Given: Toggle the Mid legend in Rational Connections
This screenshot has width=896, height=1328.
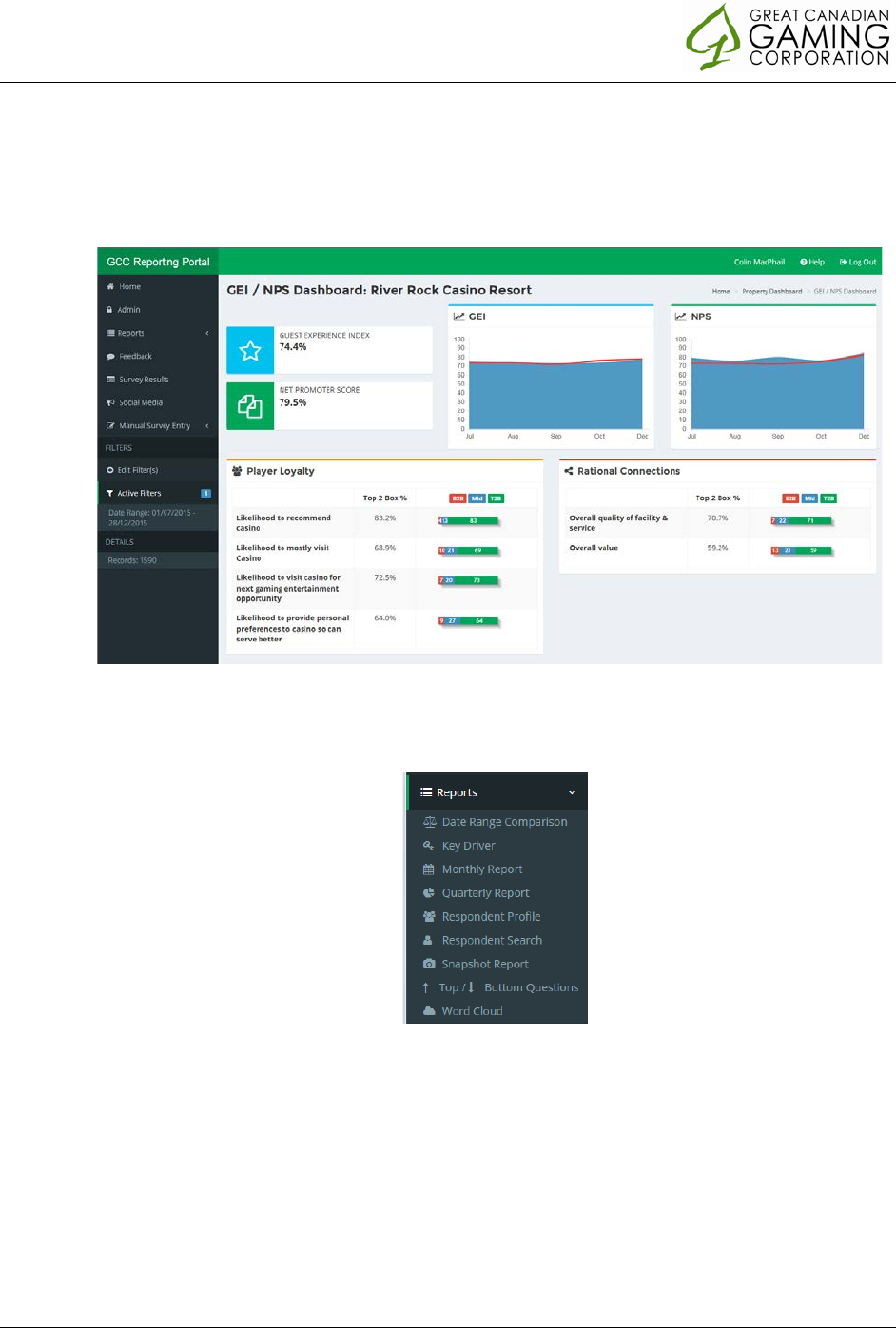Looking at the screenshot, I should coord(809,498).
